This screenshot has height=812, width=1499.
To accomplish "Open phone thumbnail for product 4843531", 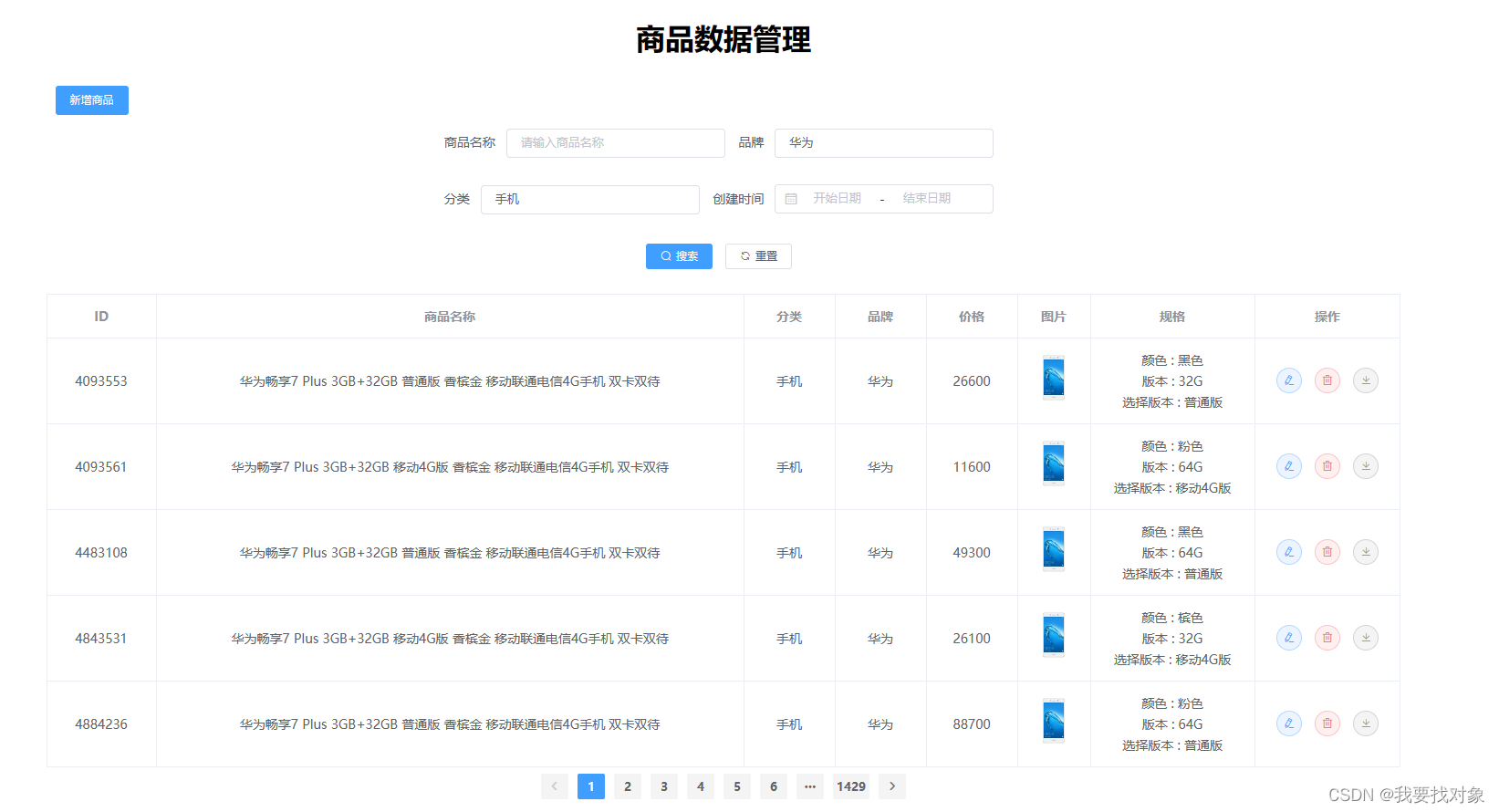I will click(x=1054, y=635).
